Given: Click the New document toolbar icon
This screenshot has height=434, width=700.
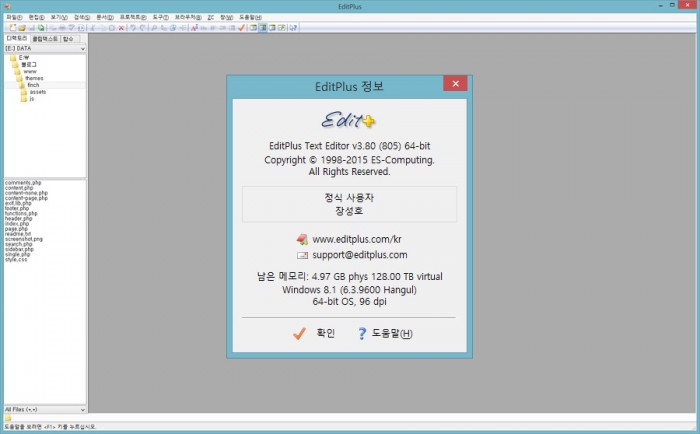Looking at the screenshot, I should tap(12, 28).
